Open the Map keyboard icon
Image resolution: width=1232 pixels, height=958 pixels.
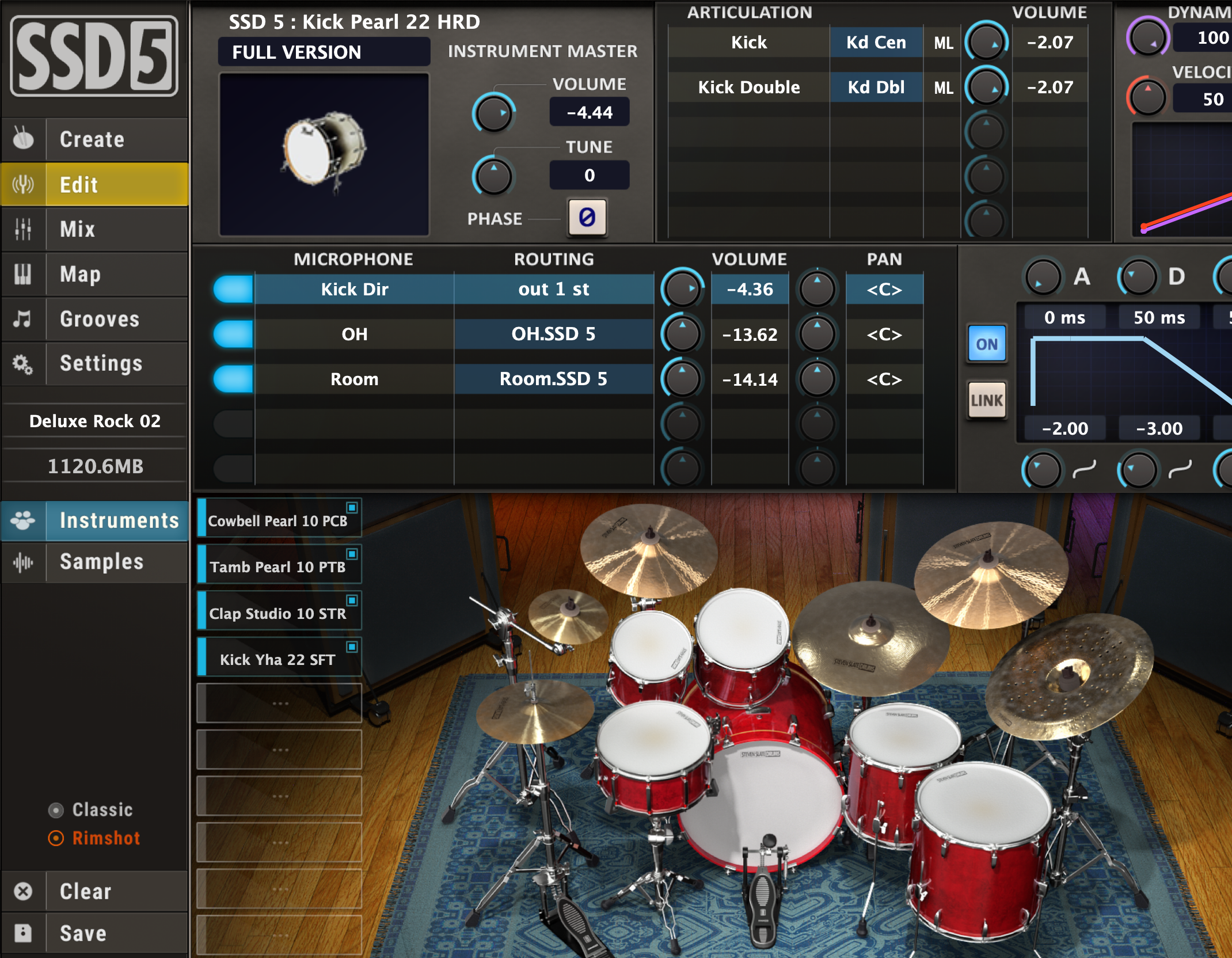coord(23,274)
